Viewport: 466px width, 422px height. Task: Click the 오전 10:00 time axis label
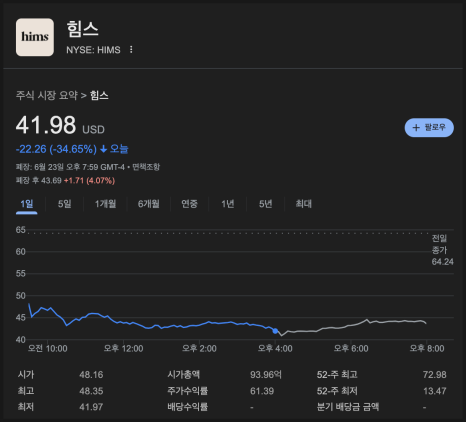pyautogui.click(x=47, y=349)
